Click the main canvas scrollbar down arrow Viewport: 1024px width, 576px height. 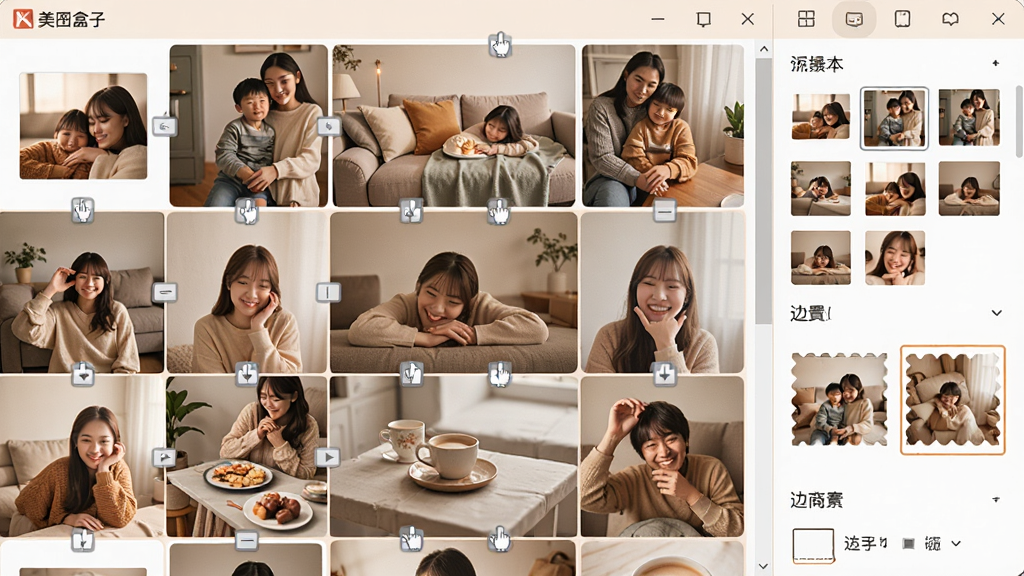point(763,566)
